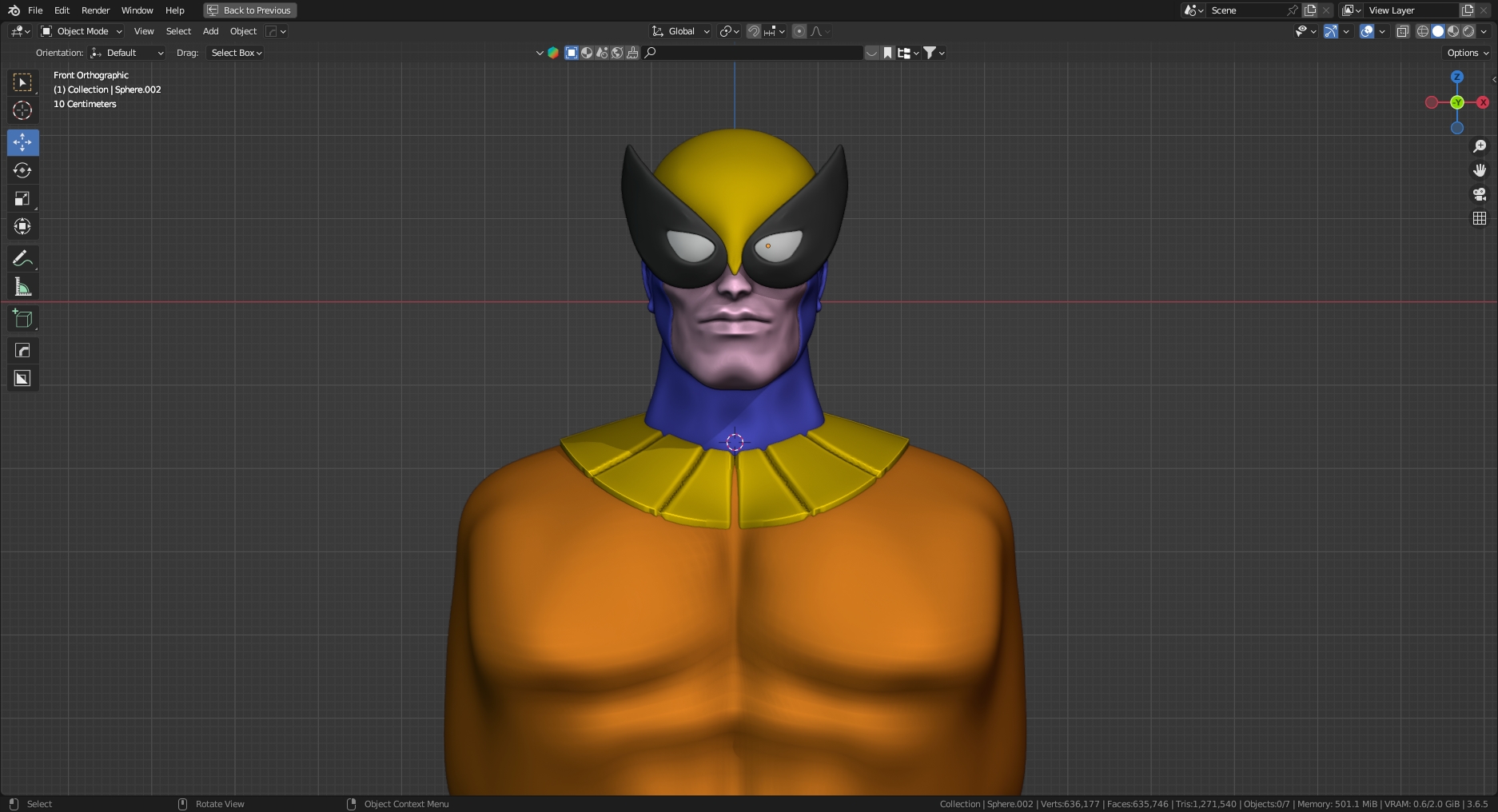Open the editor type dropdown
The width and height of the screenshot is (1498, 812).
point(20,31)
